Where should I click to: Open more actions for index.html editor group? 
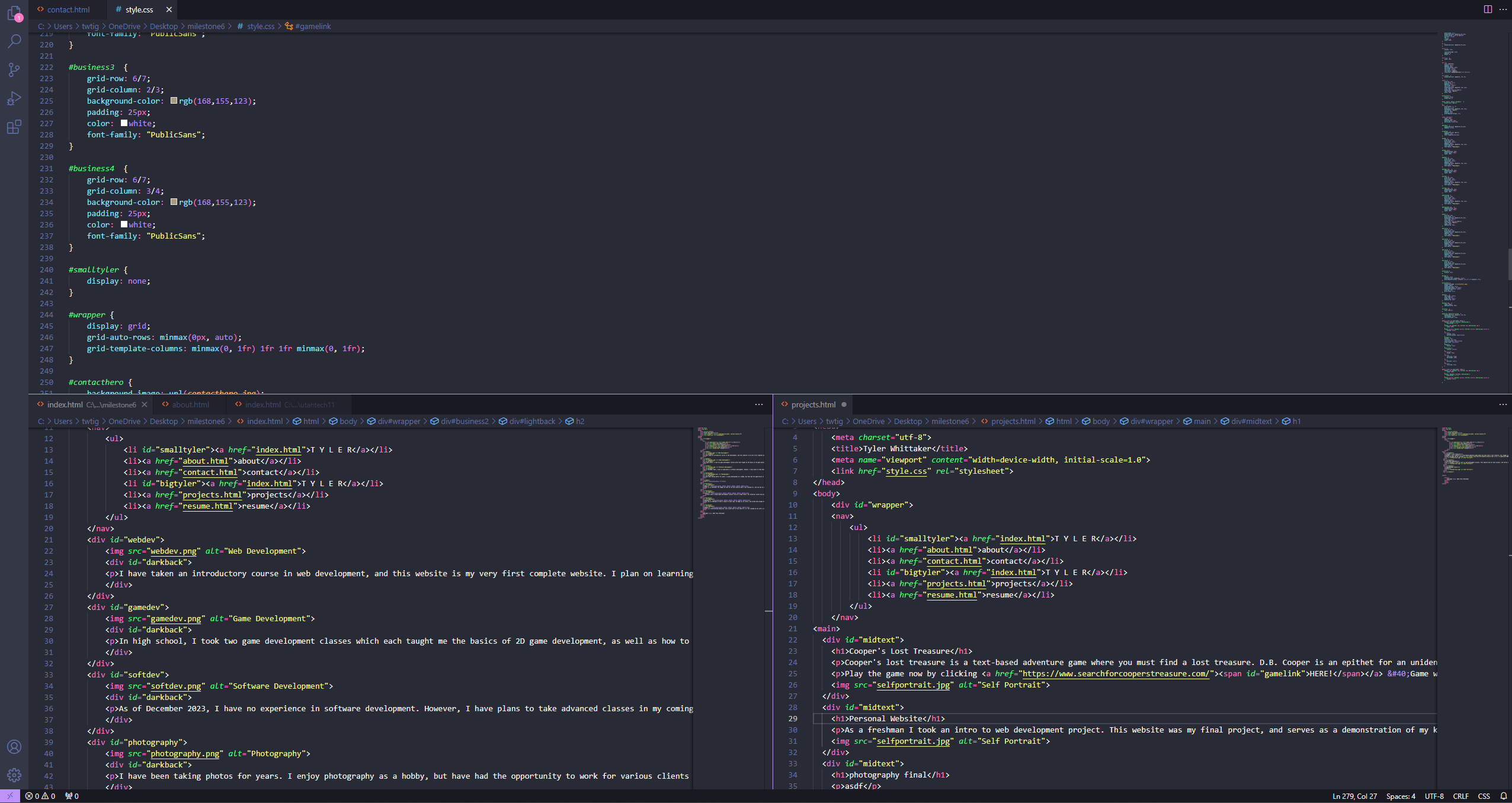pyautogui.click(x=759, y=404)
